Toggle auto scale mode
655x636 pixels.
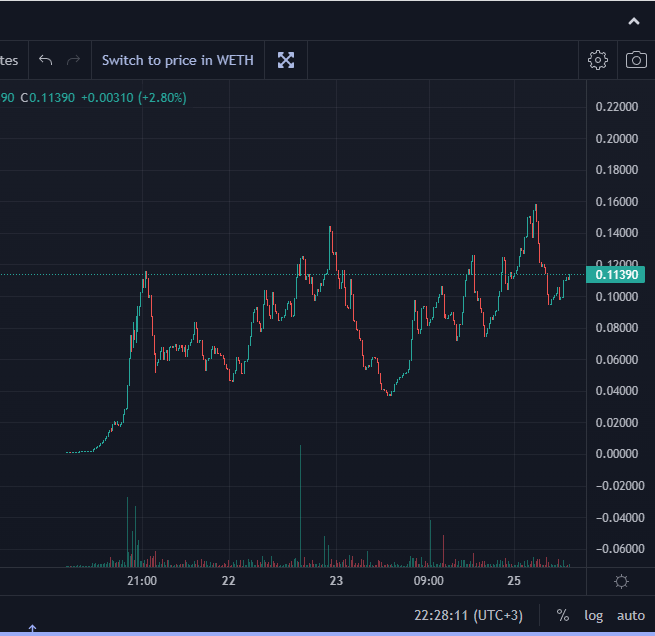tap(631, 616)
